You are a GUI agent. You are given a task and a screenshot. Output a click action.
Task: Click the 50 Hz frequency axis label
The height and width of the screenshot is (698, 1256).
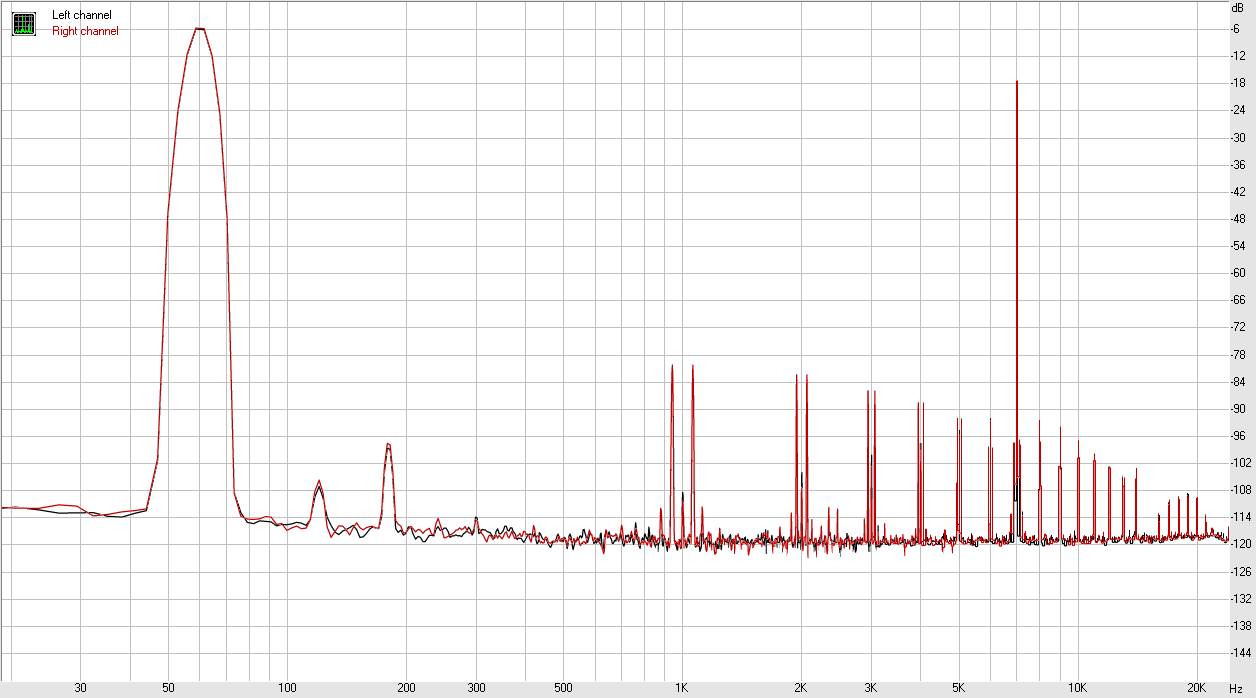pos(168,688)
